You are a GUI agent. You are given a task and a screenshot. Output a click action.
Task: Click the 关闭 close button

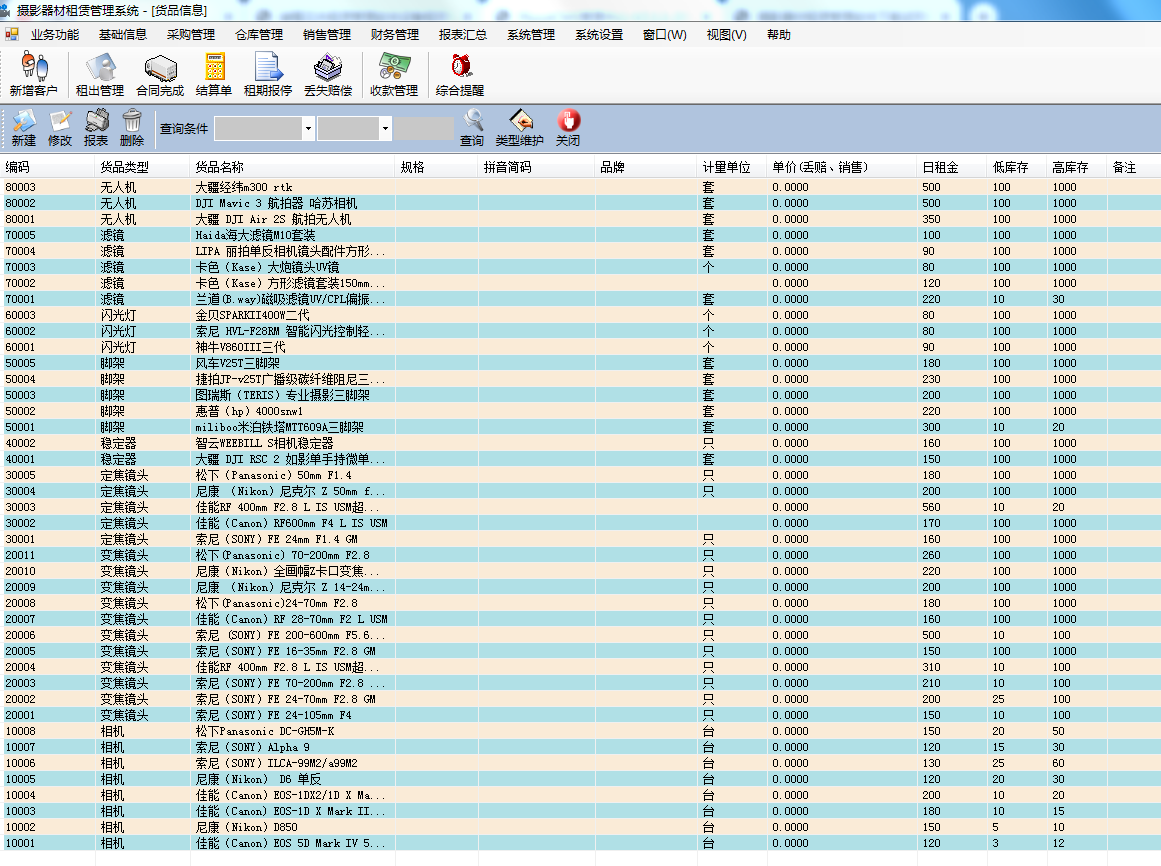click(x=567, y=126)
